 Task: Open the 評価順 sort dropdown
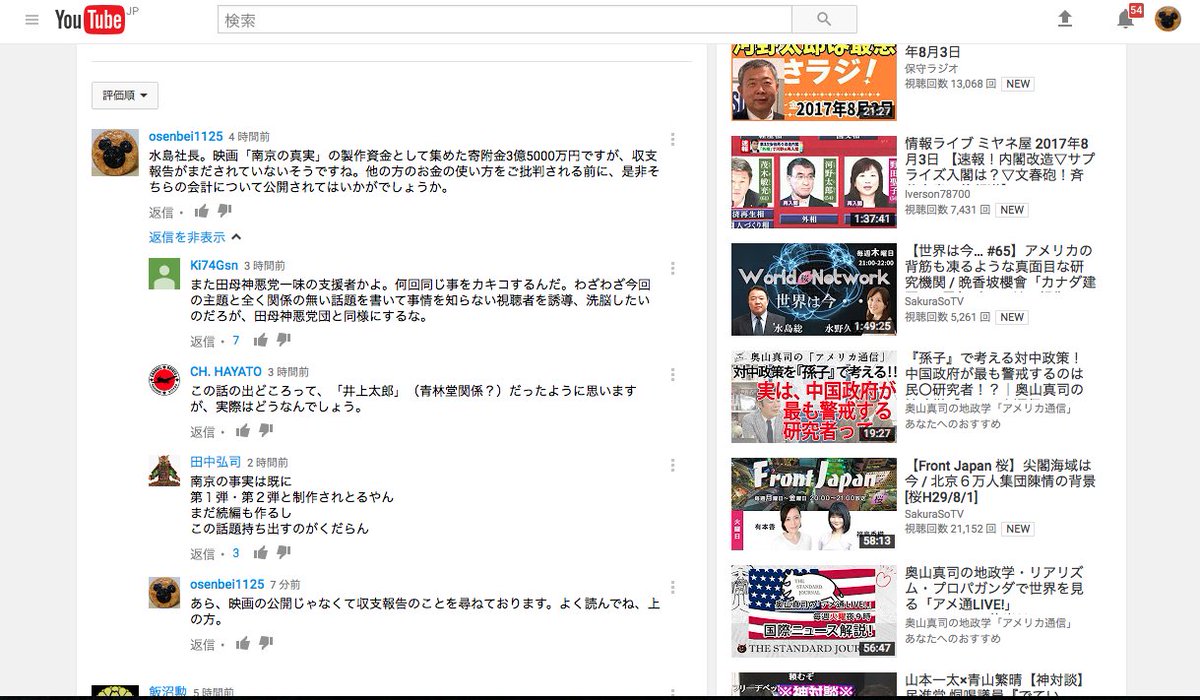click(x=125, y=96)
